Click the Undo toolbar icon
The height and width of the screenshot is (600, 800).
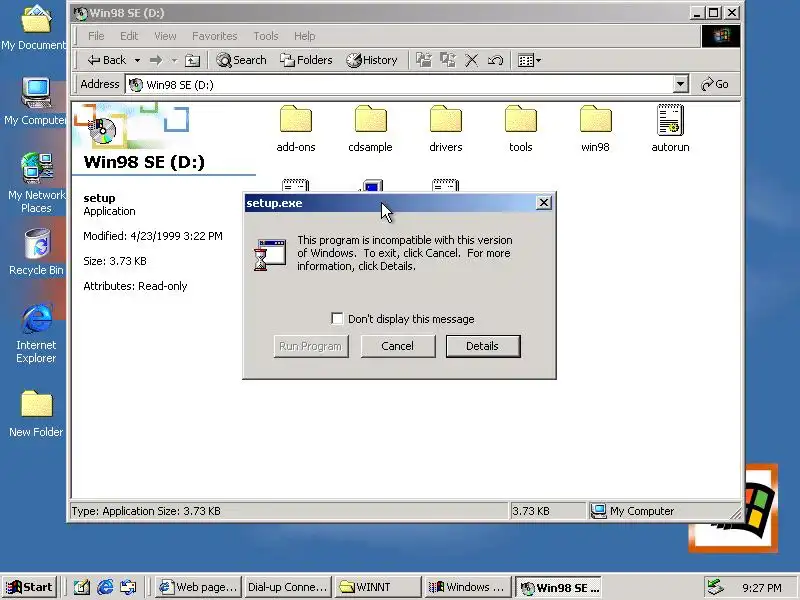(495, 60)
